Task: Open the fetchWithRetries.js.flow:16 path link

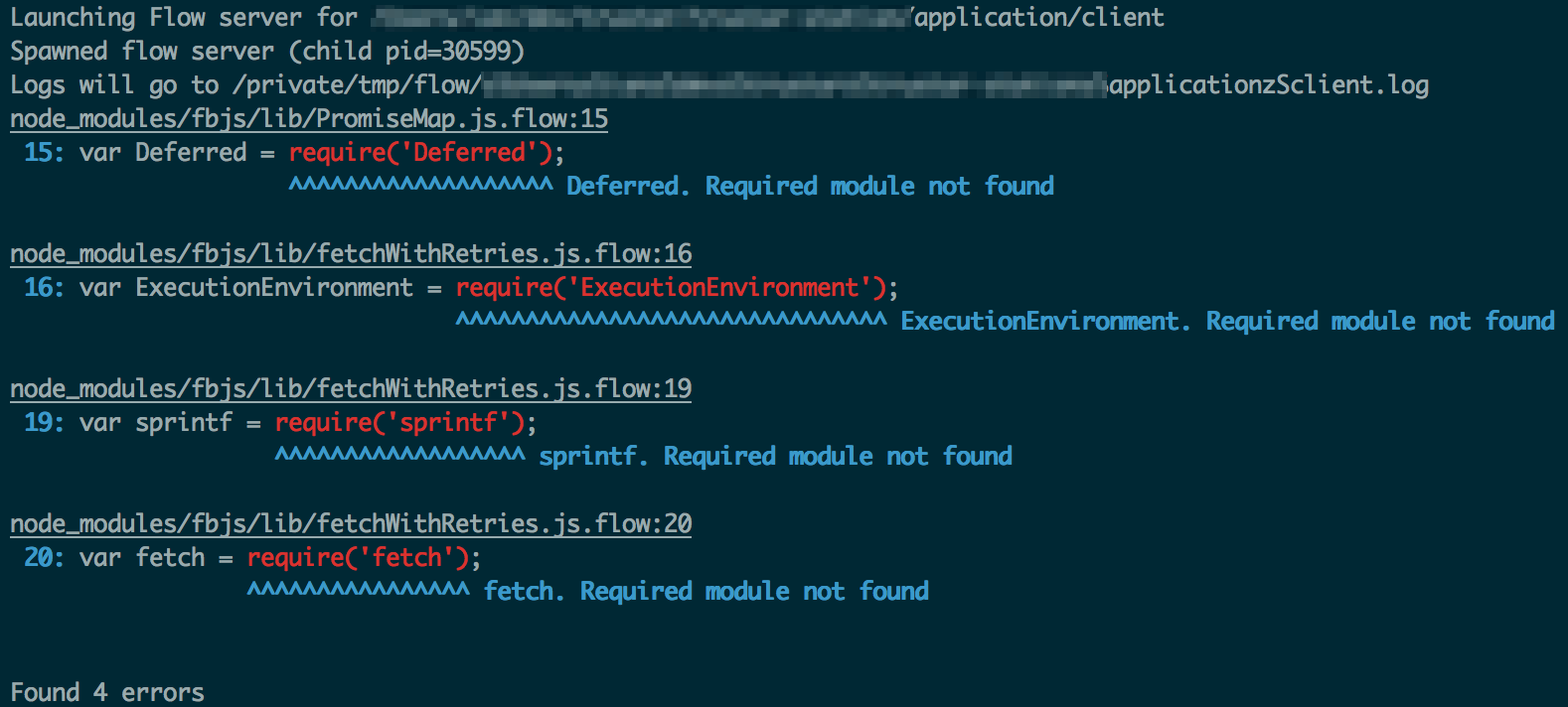Action: (x=351, y=254)
